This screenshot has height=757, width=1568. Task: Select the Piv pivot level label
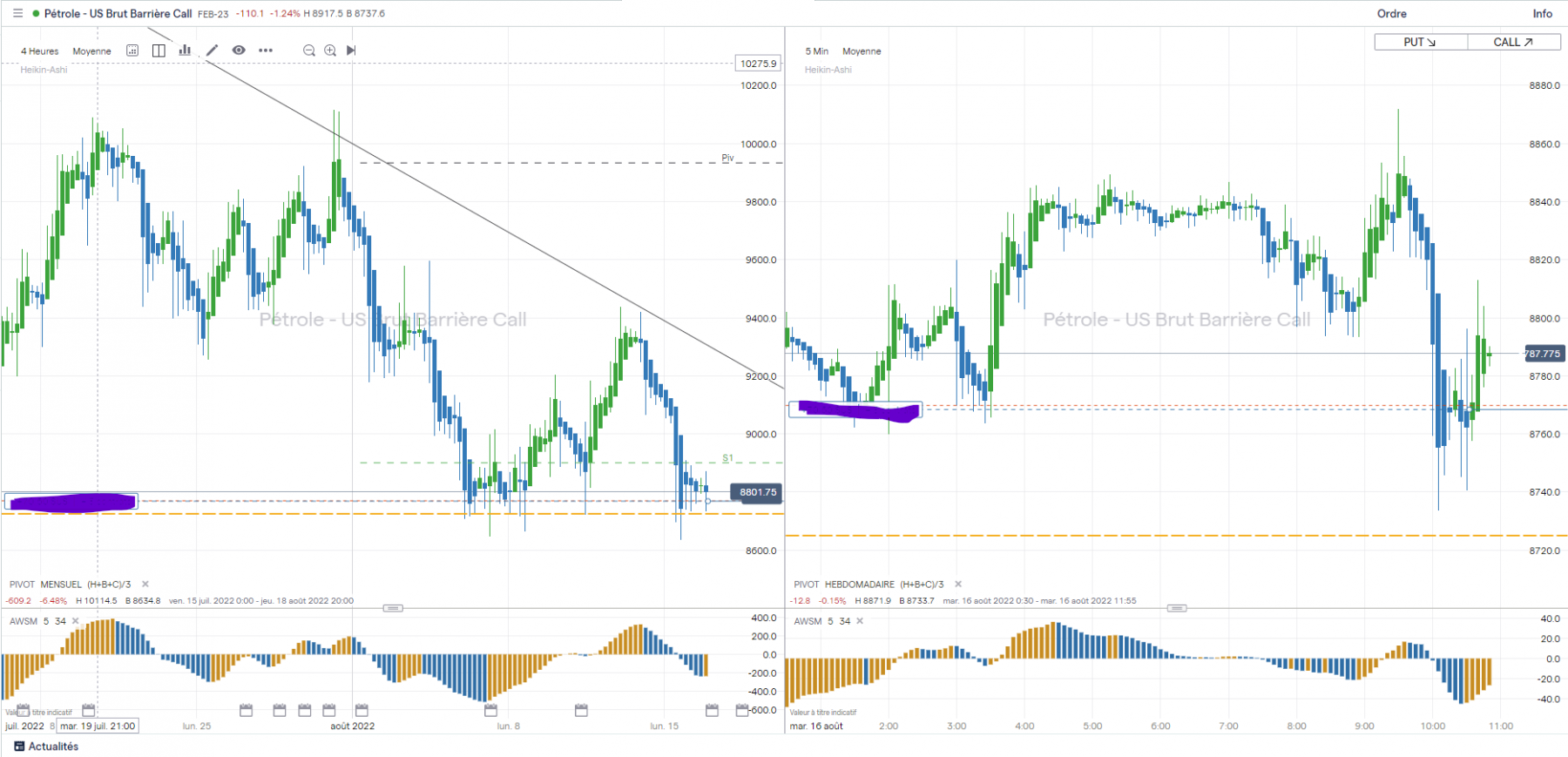coord(727,158)
